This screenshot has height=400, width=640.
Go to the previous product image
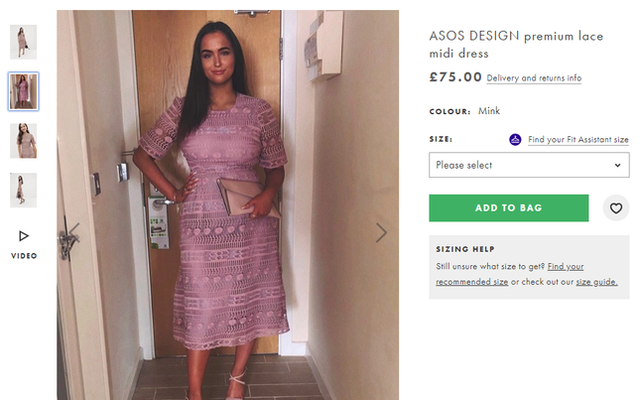[73, 233]
